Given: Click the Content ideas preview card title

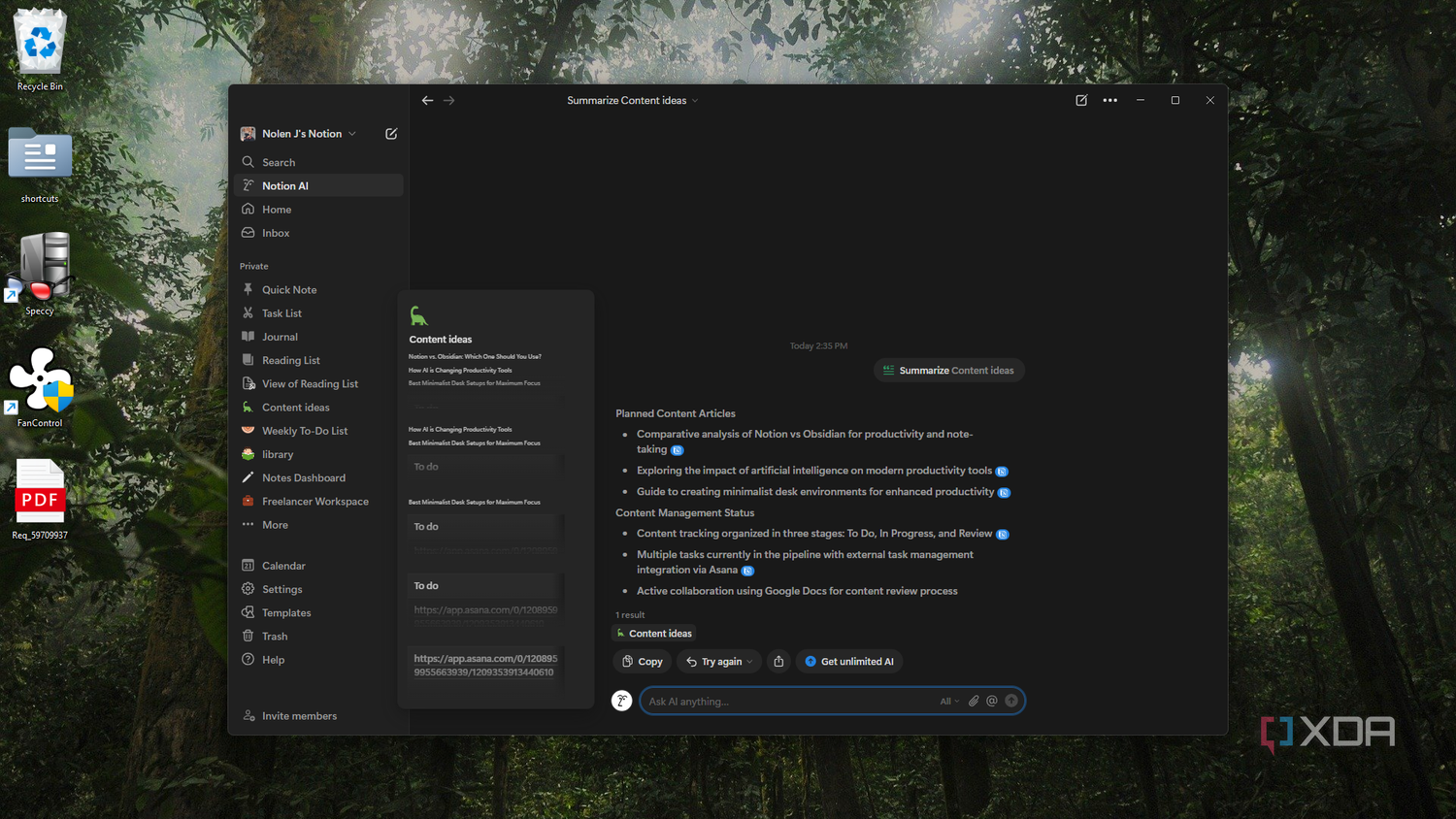Looking at the screenshot, I should click(x=441, y=340).
